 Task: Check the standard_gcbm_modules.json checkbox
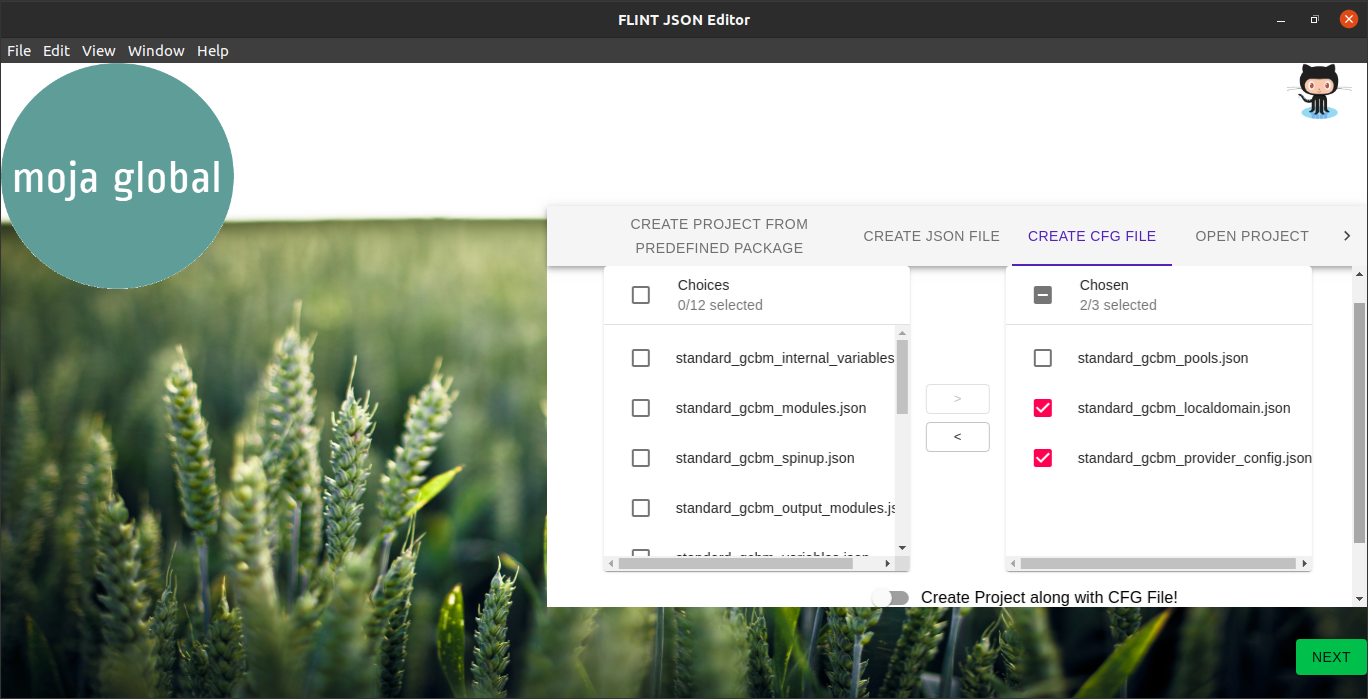tap(641, 408)
